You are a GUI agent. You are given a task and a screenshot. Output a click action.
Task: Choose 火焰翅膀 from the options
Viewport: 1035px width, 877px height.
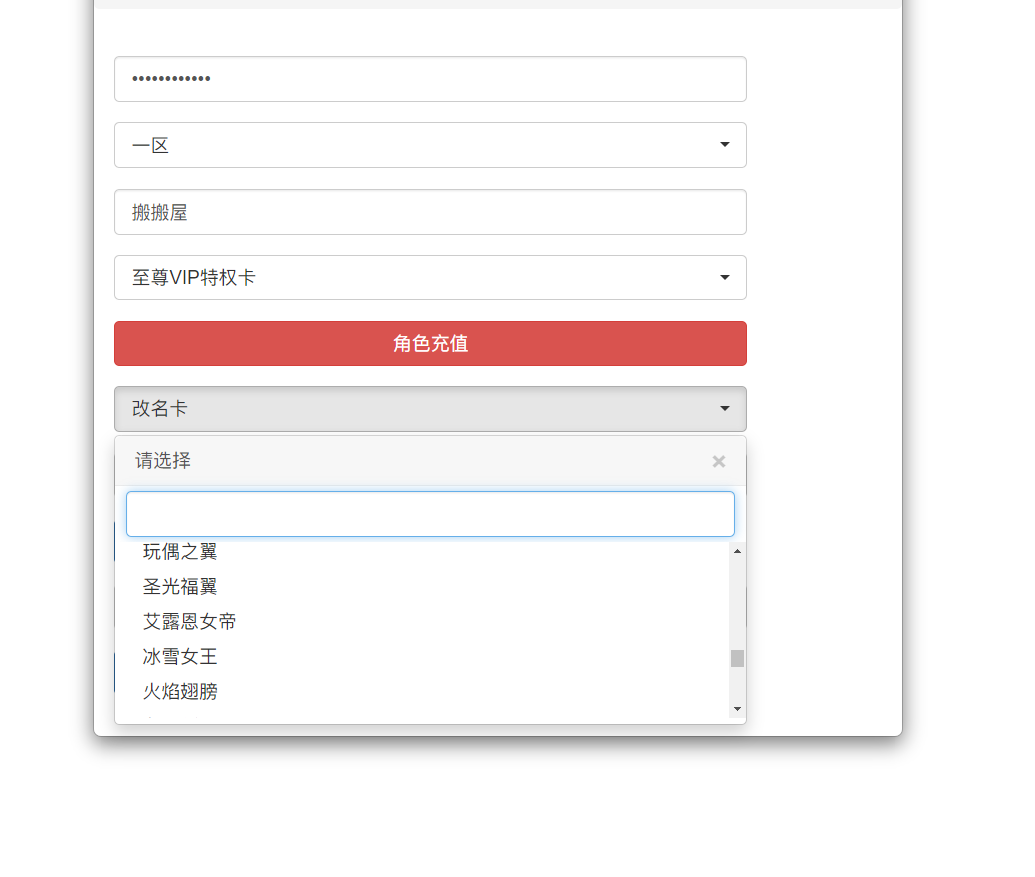(x=180, y=692)
